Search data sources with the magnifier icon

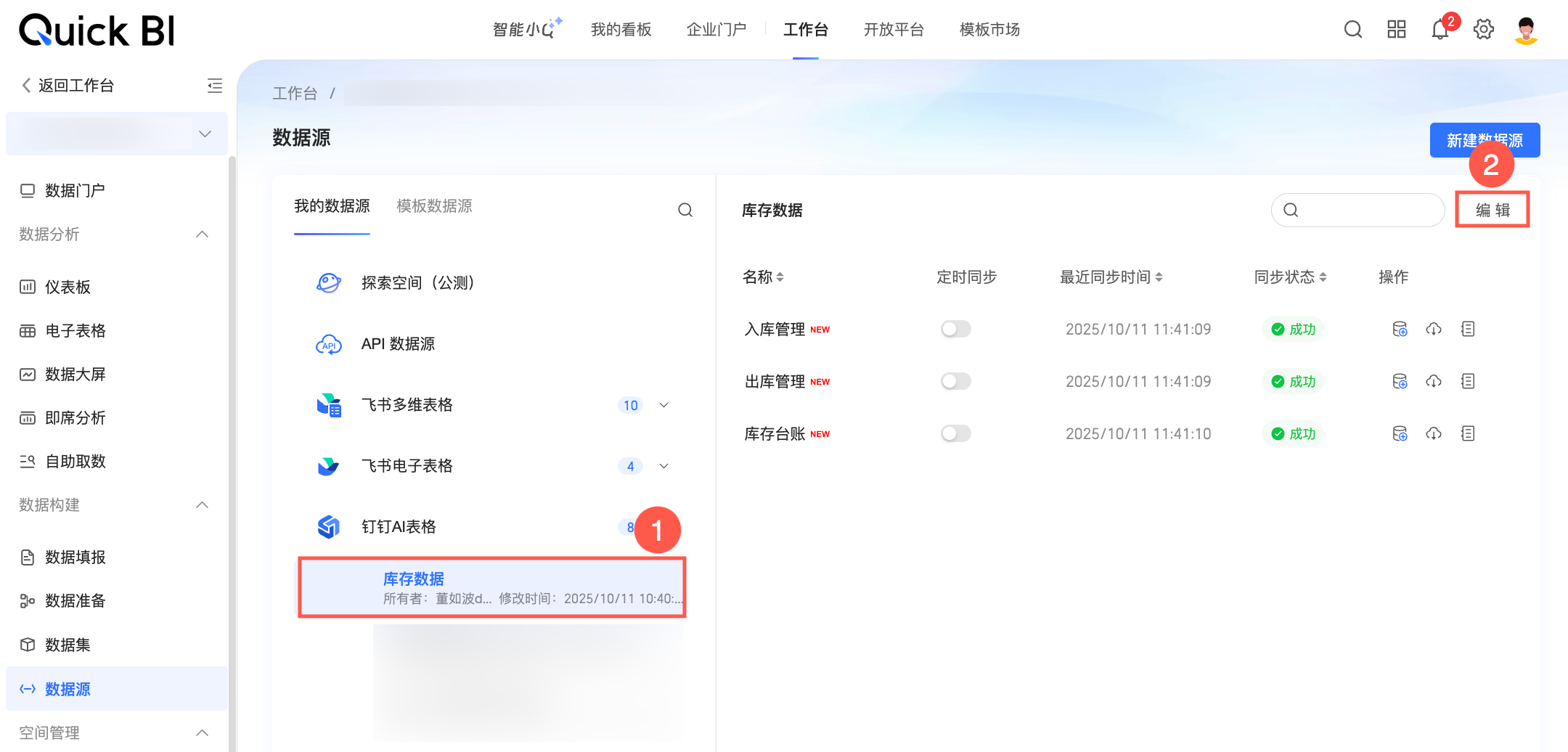coord(685,210)
